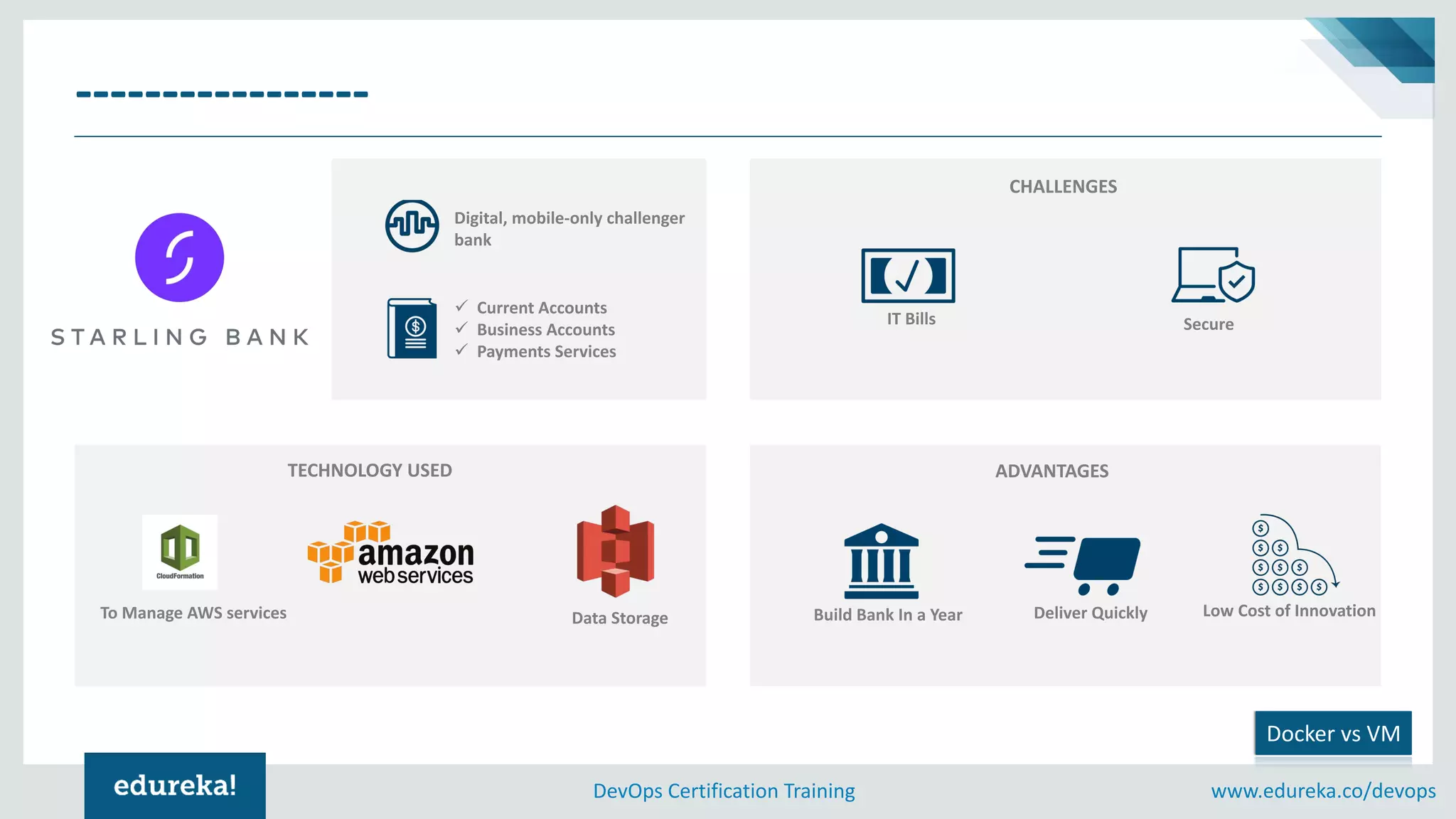This screenshot has height=819, width=1456.
Task: Click the dollar passbook icon
Action: click(412, 328)
